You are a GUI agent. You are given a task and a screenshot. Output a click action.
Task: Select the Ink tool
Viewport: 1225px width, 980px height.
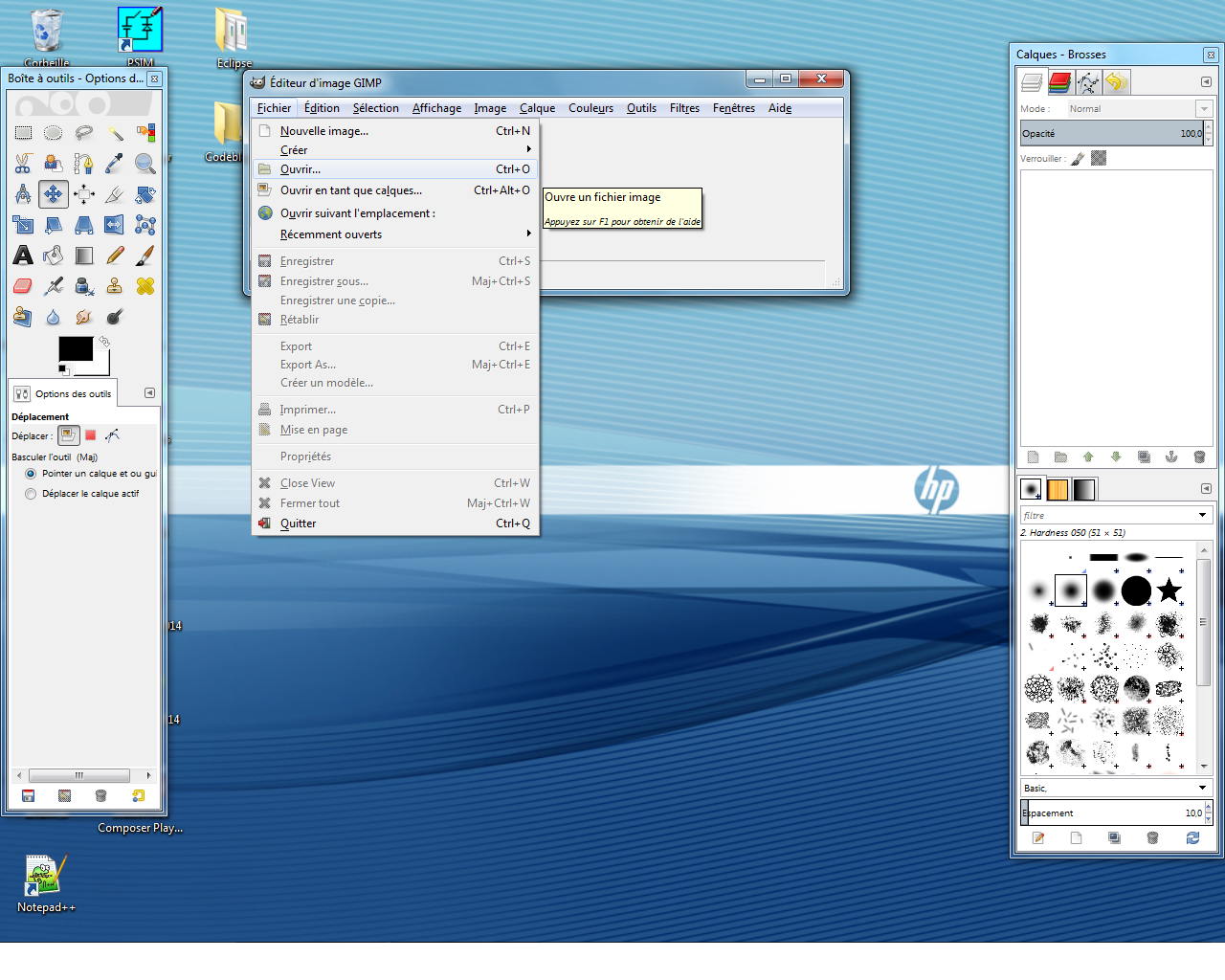84,286
